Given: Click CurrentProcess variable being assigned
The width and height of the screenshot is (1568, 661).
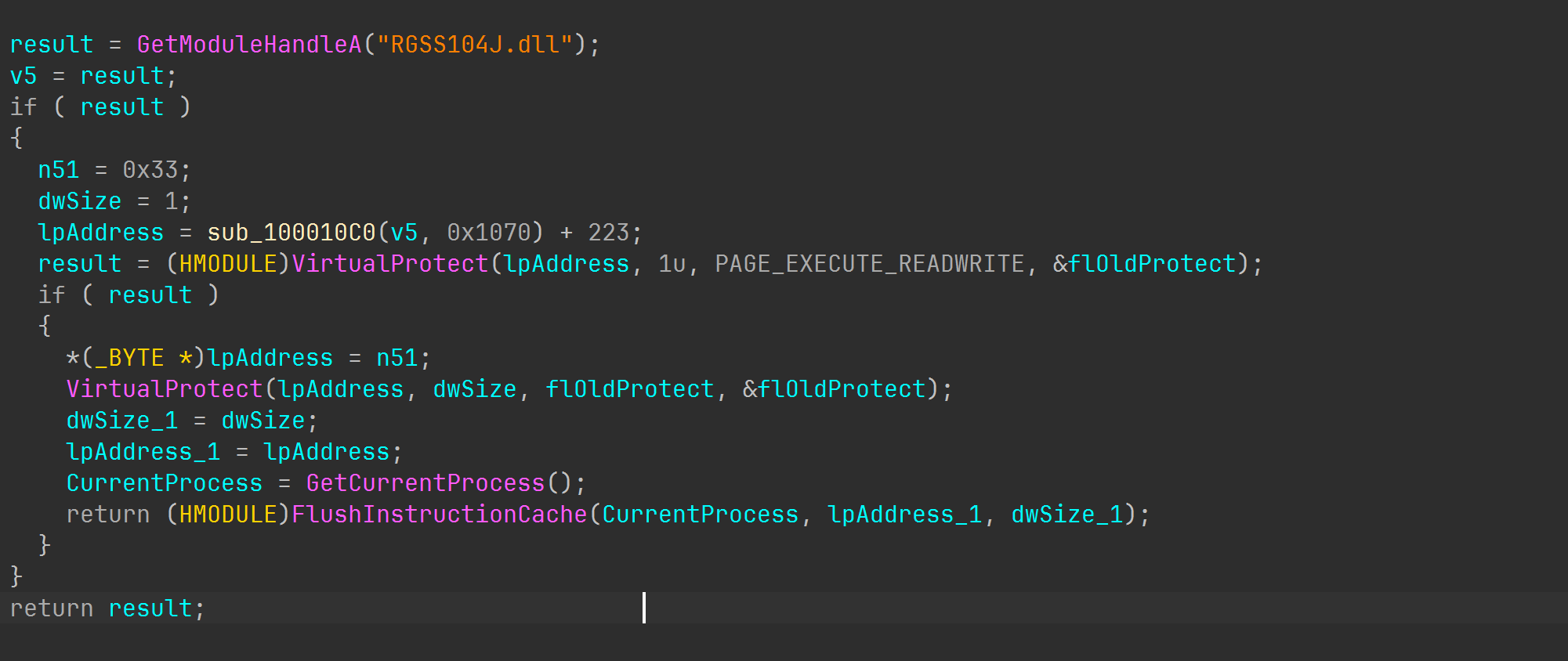Looking at the screenshot, I should click(165, 483).
